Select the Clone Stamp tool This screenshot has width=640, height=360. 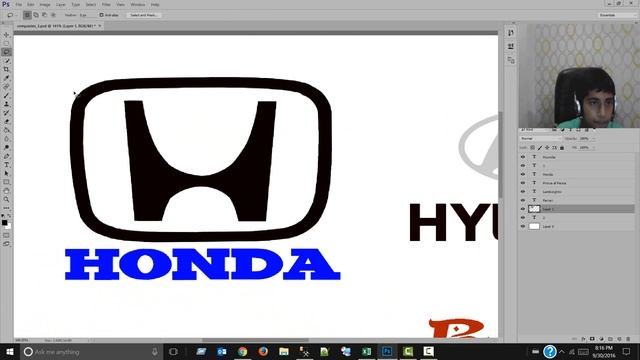tap(6, 104)
